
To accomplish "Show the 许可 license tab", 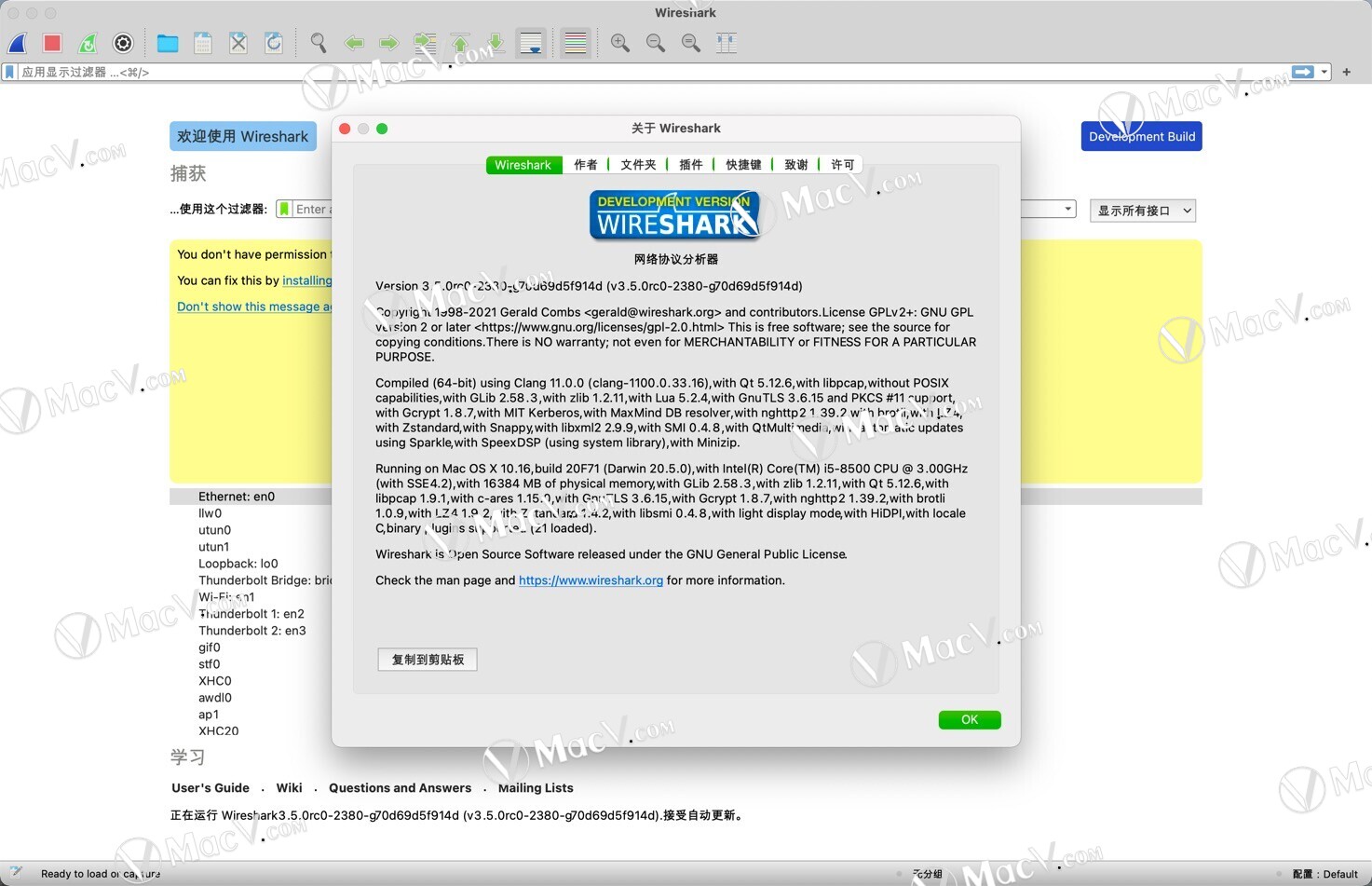I will point(843,165).
